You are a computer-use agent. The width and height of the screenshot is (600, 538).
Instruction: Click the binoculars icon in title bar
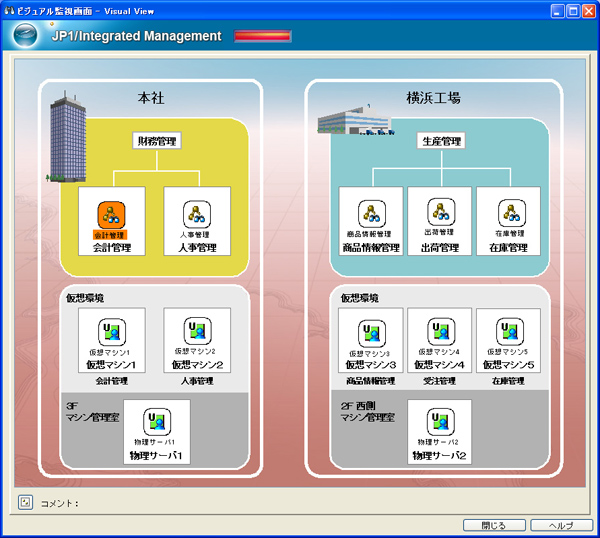(10, 11)
